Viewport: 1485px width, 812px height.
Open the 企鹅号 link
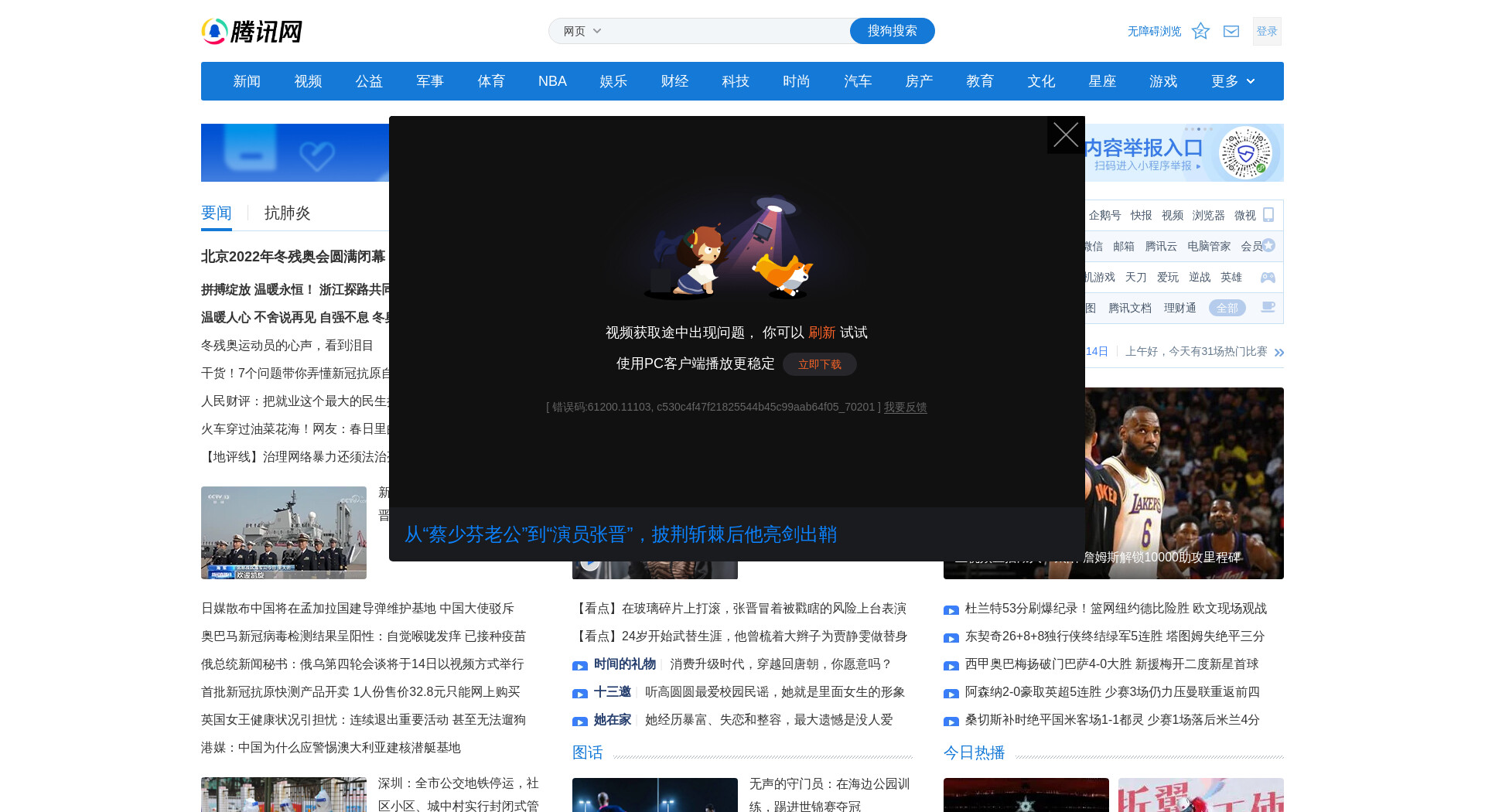[1104, 215]
